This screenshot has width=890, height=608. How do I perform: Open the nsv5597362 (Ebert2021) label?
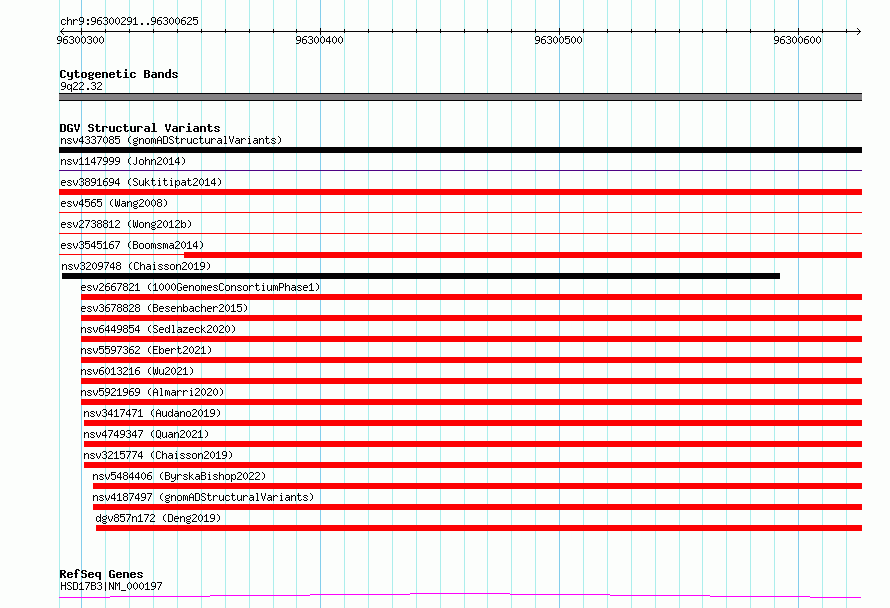point(146,350)
